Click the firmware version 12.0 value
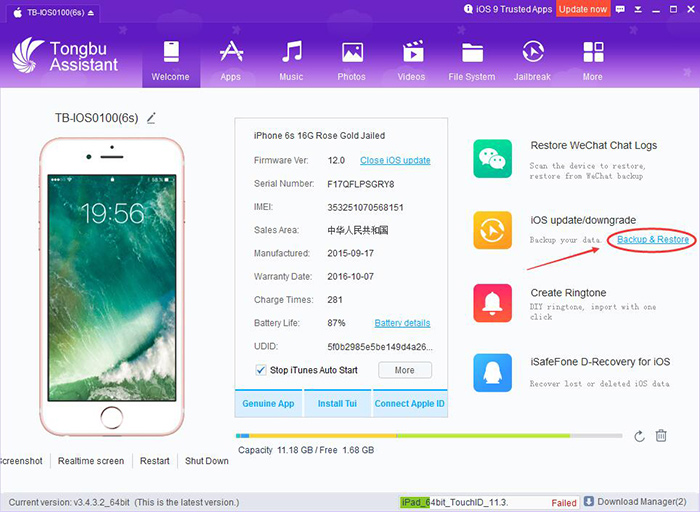700x512 pixels. point(336,160)
